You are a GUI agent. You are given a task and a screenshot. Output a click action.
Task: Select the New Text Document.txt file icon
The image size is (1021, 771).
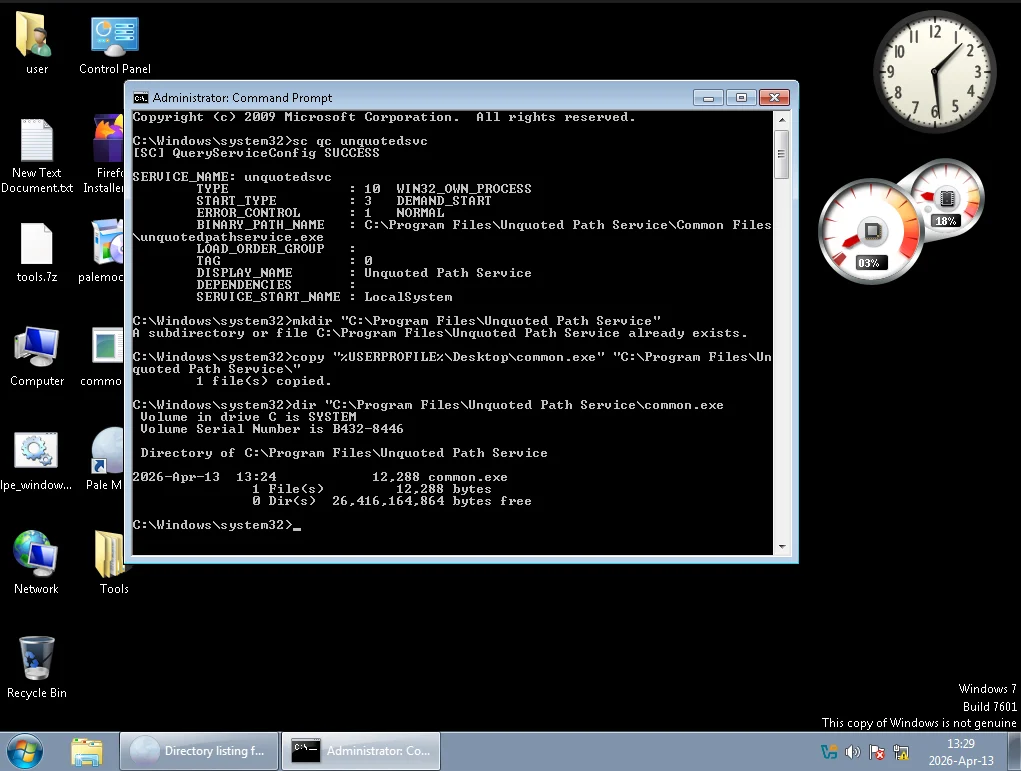pyautogui.click(x=36, y=155)
